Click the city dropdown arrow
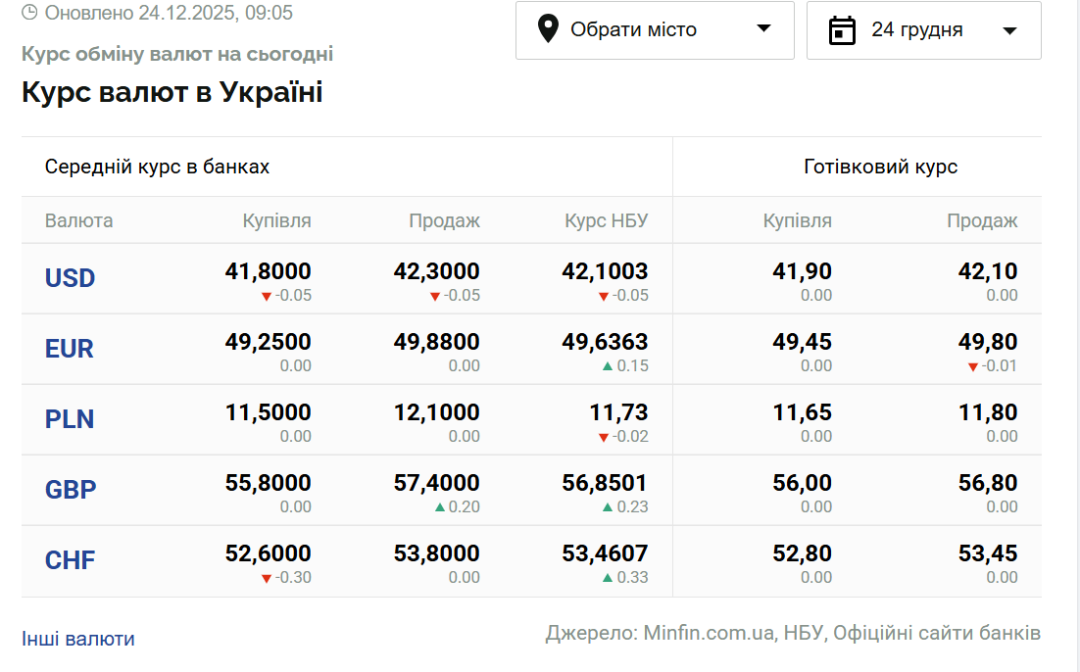This screenshot has height=672, width=1080. pos(764,29)
